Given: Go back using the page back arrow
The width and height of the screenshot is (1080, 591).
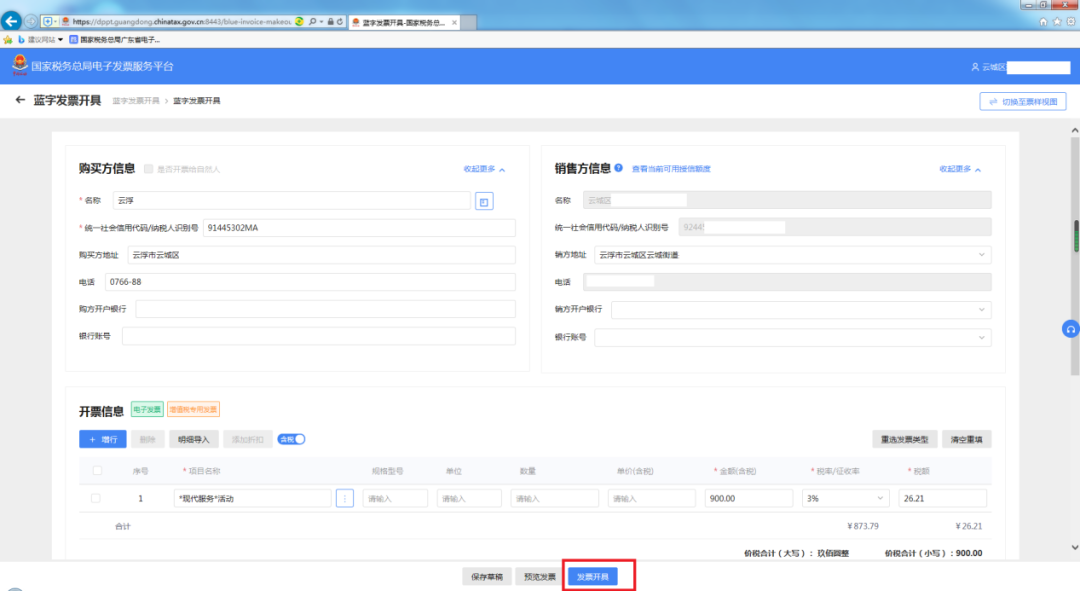Looking at the screenshot, I should [20, 100].
